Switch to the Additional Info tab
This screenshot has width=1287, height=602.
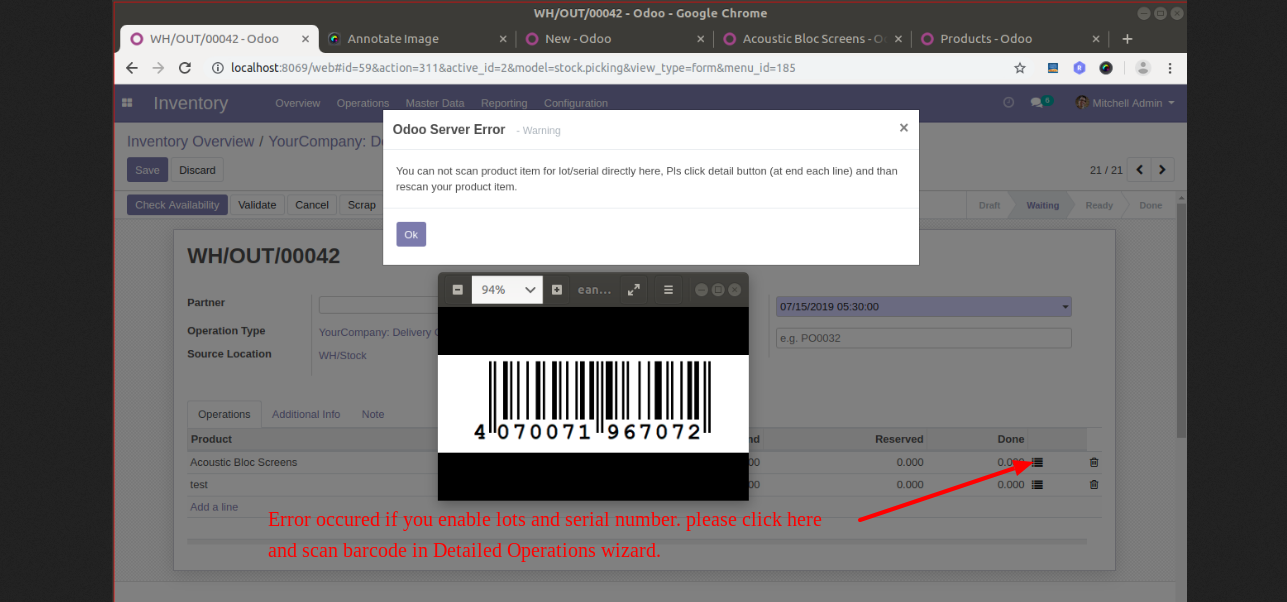point(306,414)
